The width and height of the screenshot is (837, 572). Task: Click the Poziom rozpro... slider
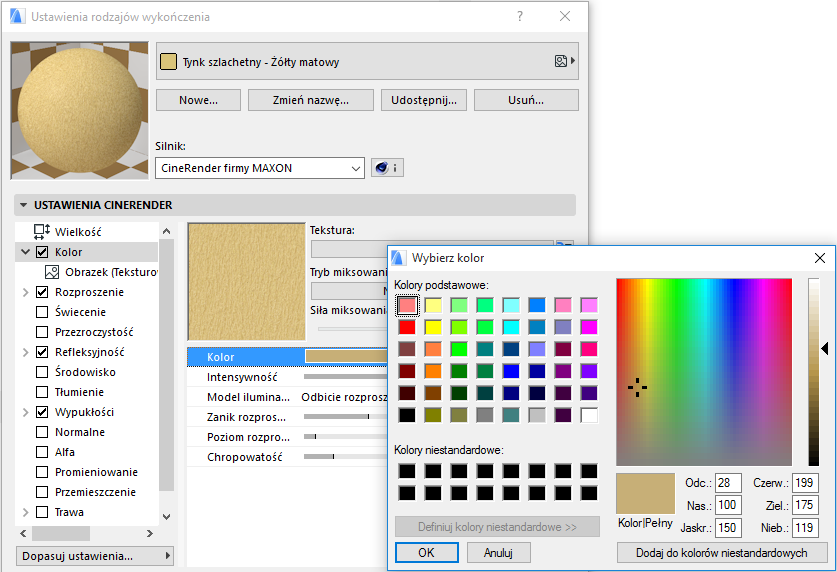pos(345,436)
